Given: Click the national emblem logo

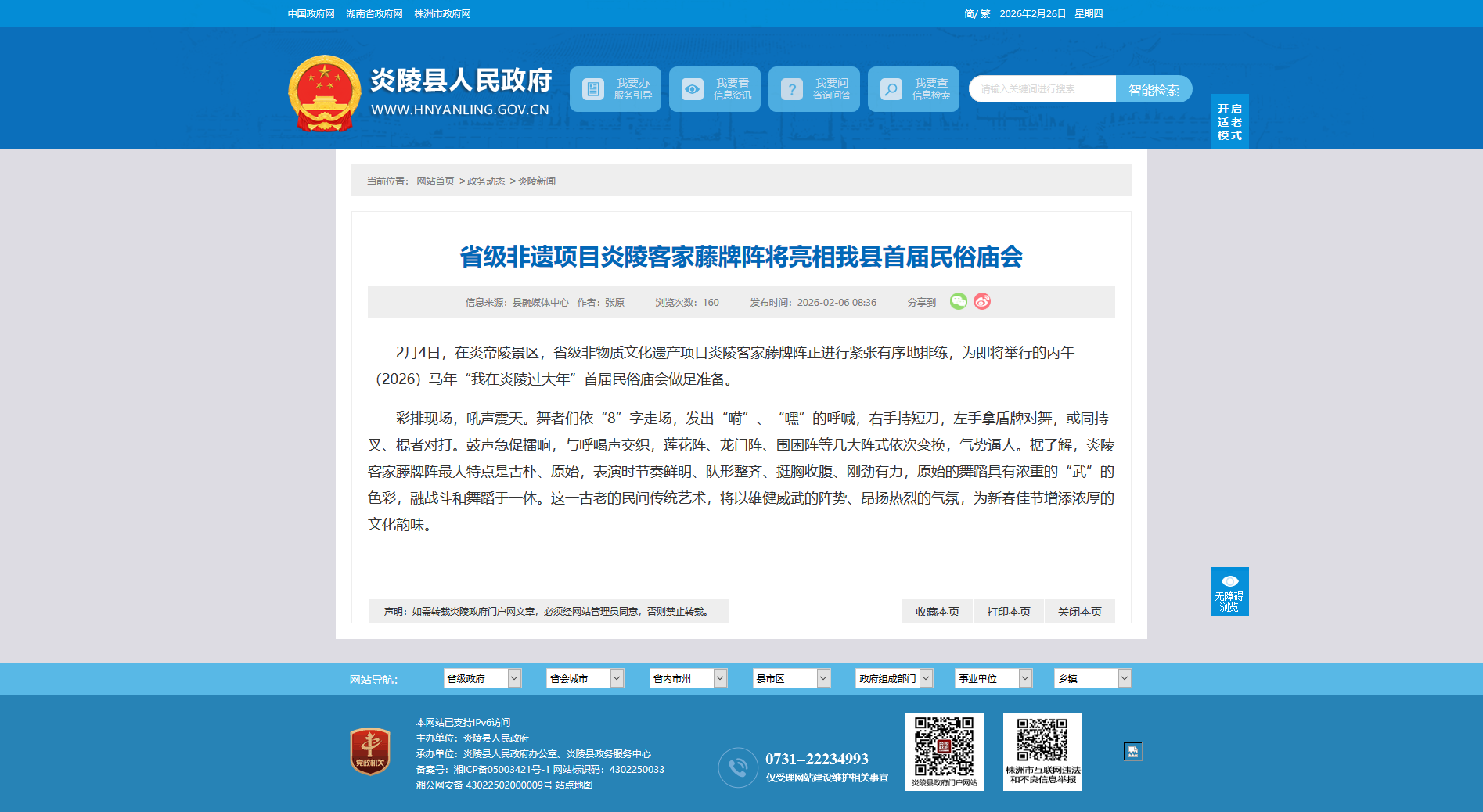Looking at the screenshot, I should pos(324,93).
